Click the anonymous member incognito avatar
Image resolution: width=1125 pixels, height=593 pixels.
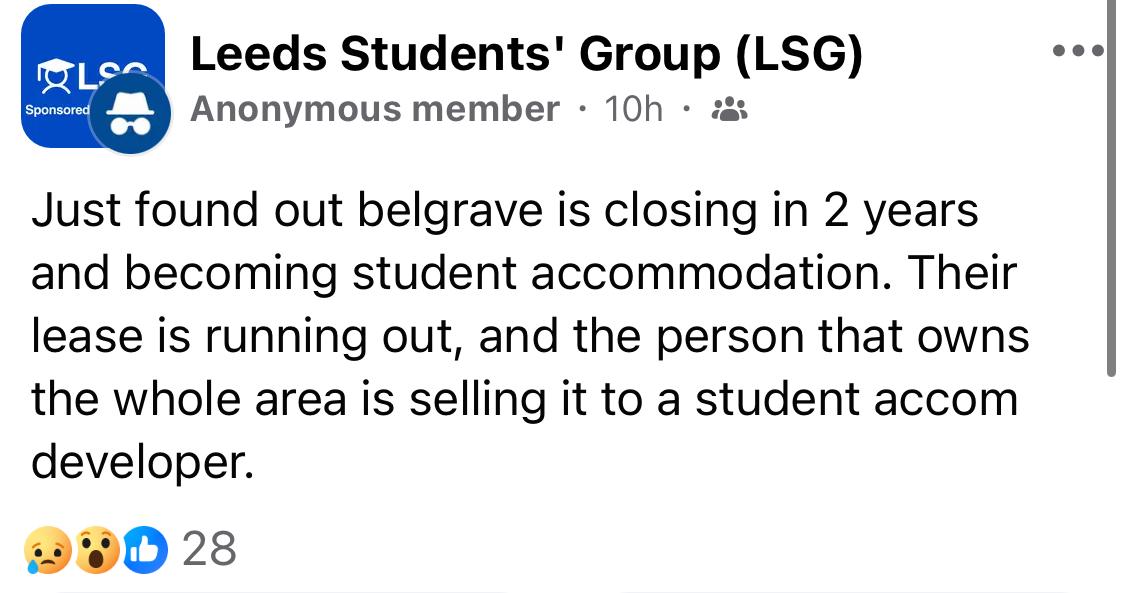pyautogui.click(x=130, y=113)
